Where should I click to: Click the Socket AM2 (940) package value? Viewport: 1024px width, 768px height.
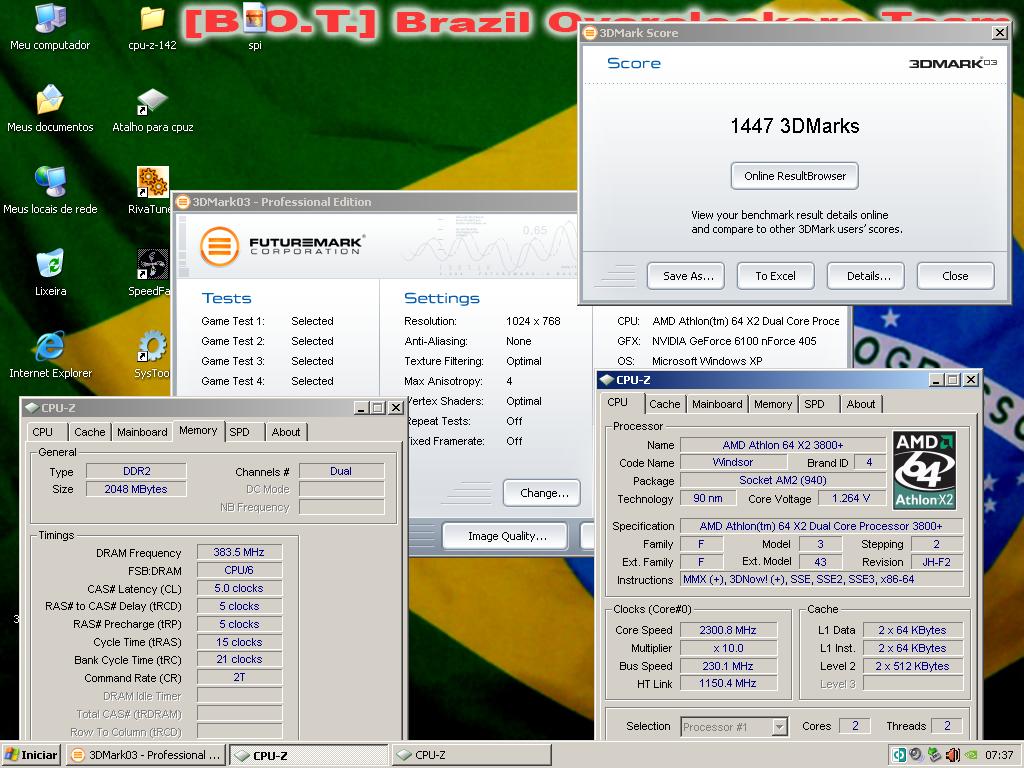click(782, 480)
